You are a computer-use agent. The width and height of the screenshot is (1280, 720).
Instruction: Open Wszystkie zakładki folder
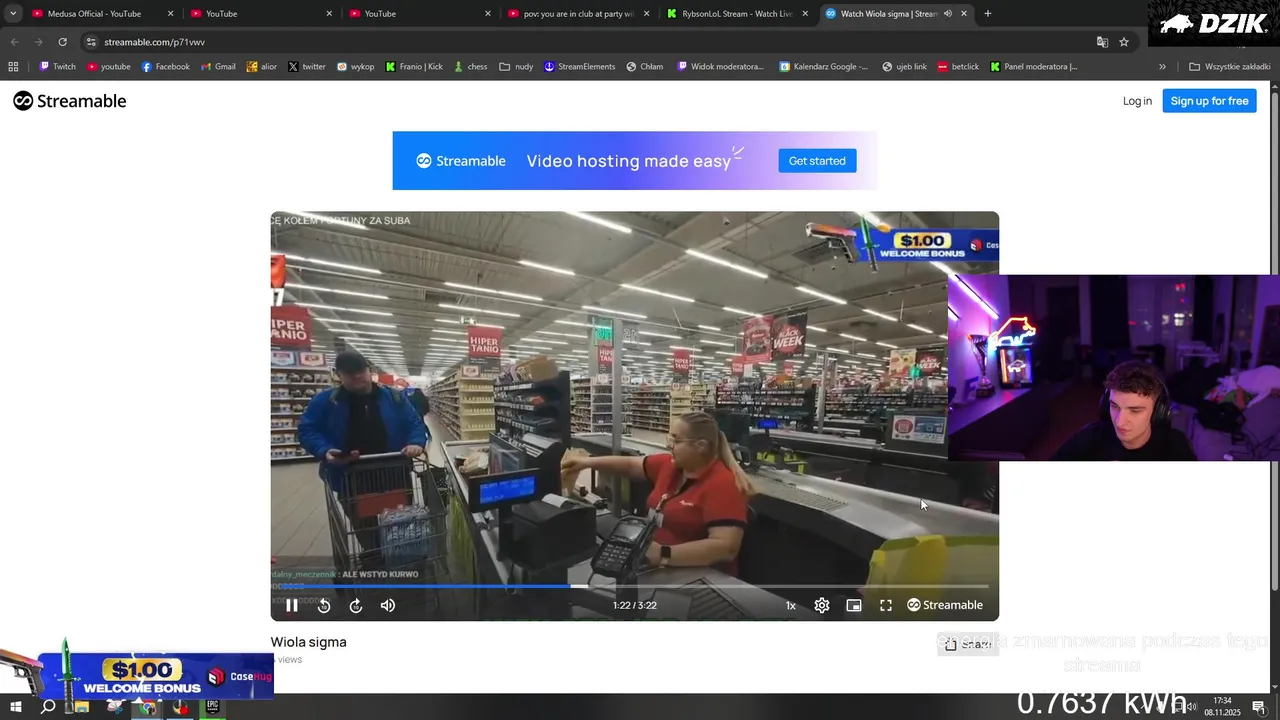point(1230,67)
